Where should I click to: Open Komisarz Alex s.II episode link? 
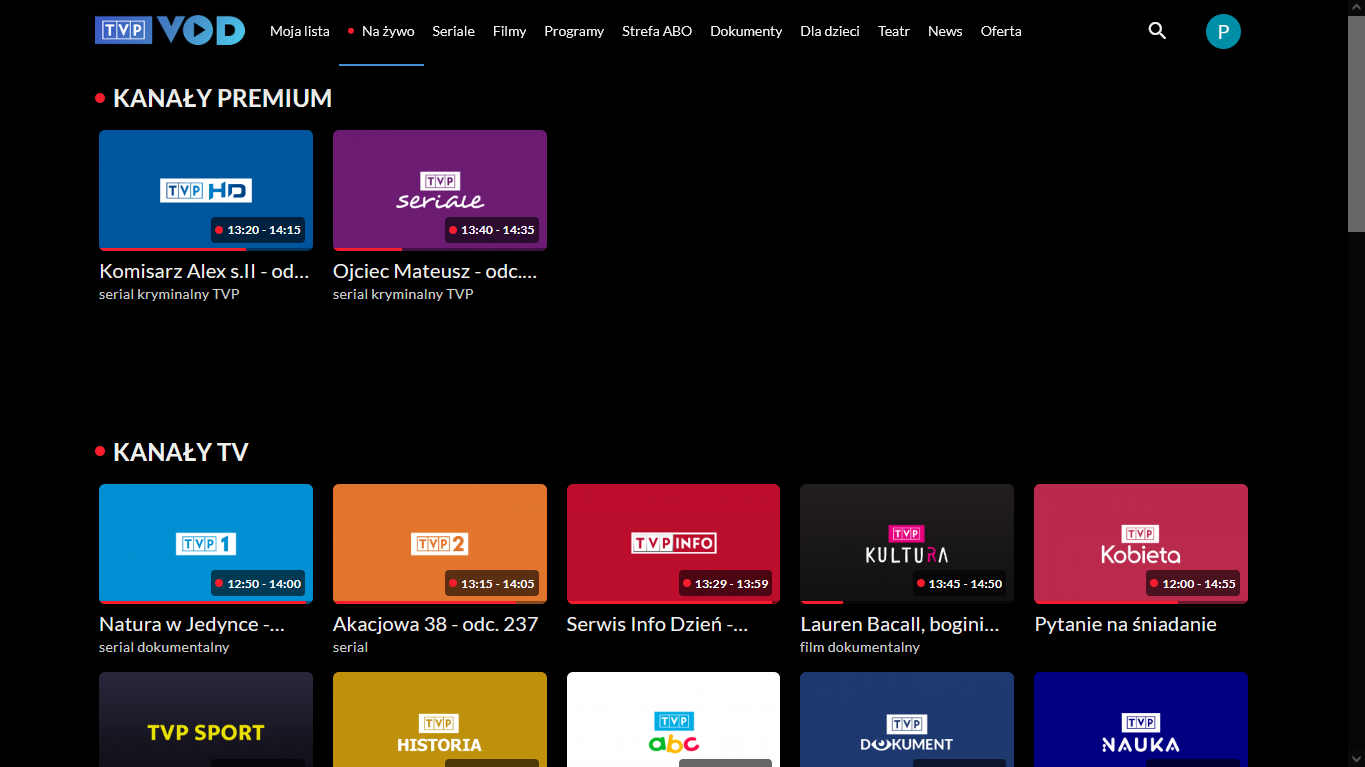pos(203,270)
